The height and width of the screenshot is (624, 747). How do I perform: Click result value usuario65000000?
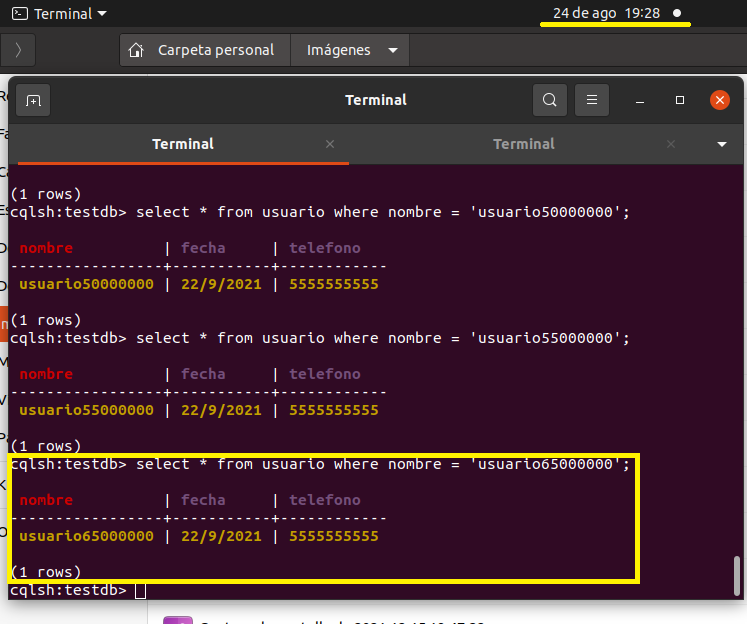[x=86, y=536]
